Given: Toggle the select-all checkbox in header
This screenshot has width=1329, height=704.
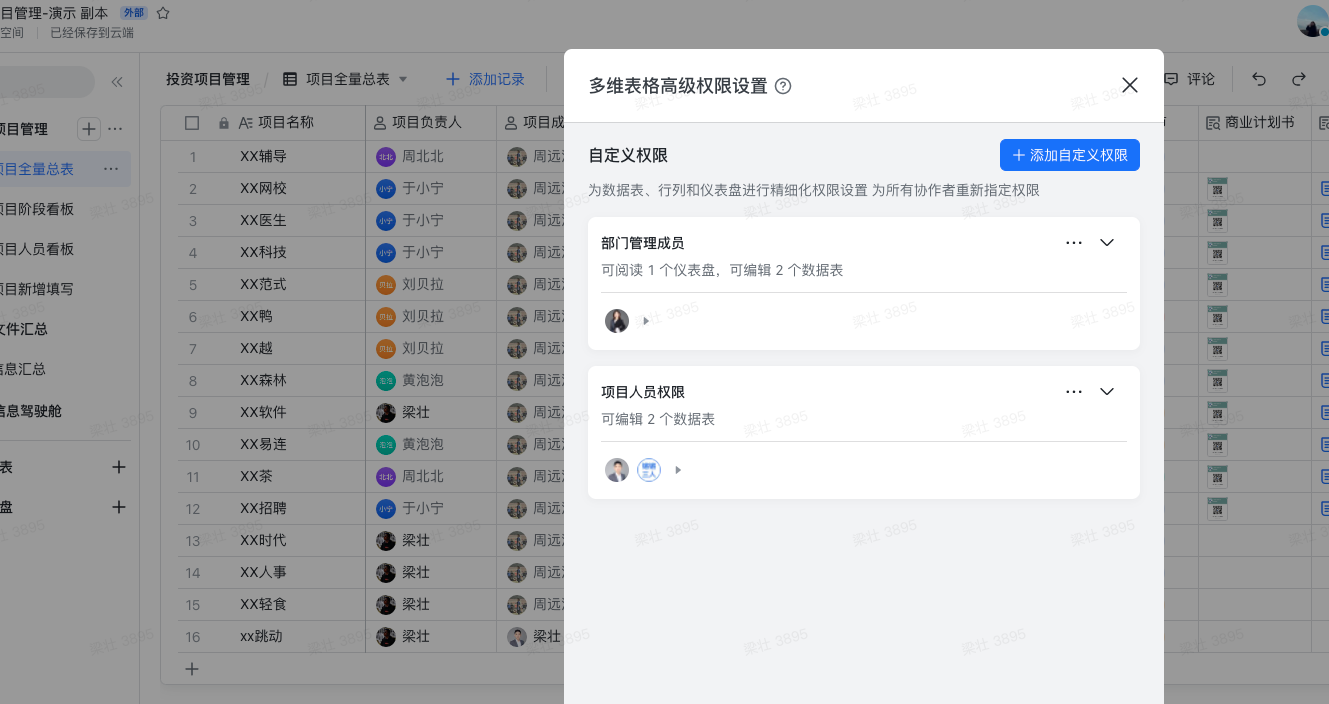Looking at the screenshot, I should click(192, 123).
